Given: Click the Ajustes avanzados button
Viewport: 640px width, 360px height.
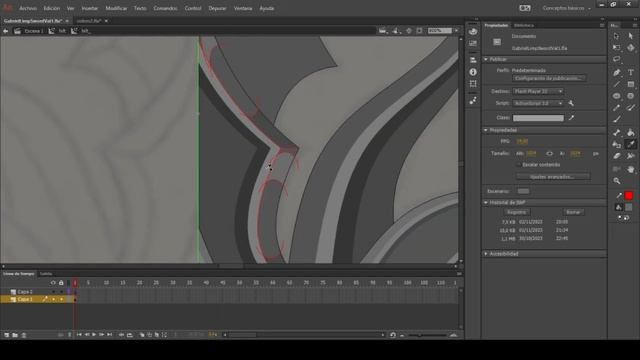Looking at the screenshot, I should 553,177.
